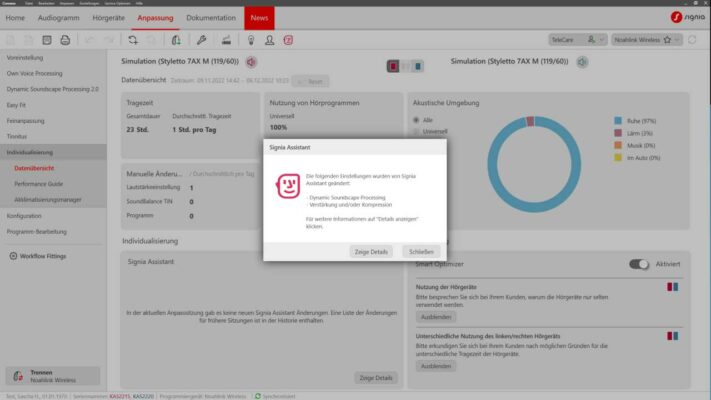Toggle the Smart Optimizer 'Aktiviert' switch
This screenshot has width=711, height=400.
tap(639, 264)
